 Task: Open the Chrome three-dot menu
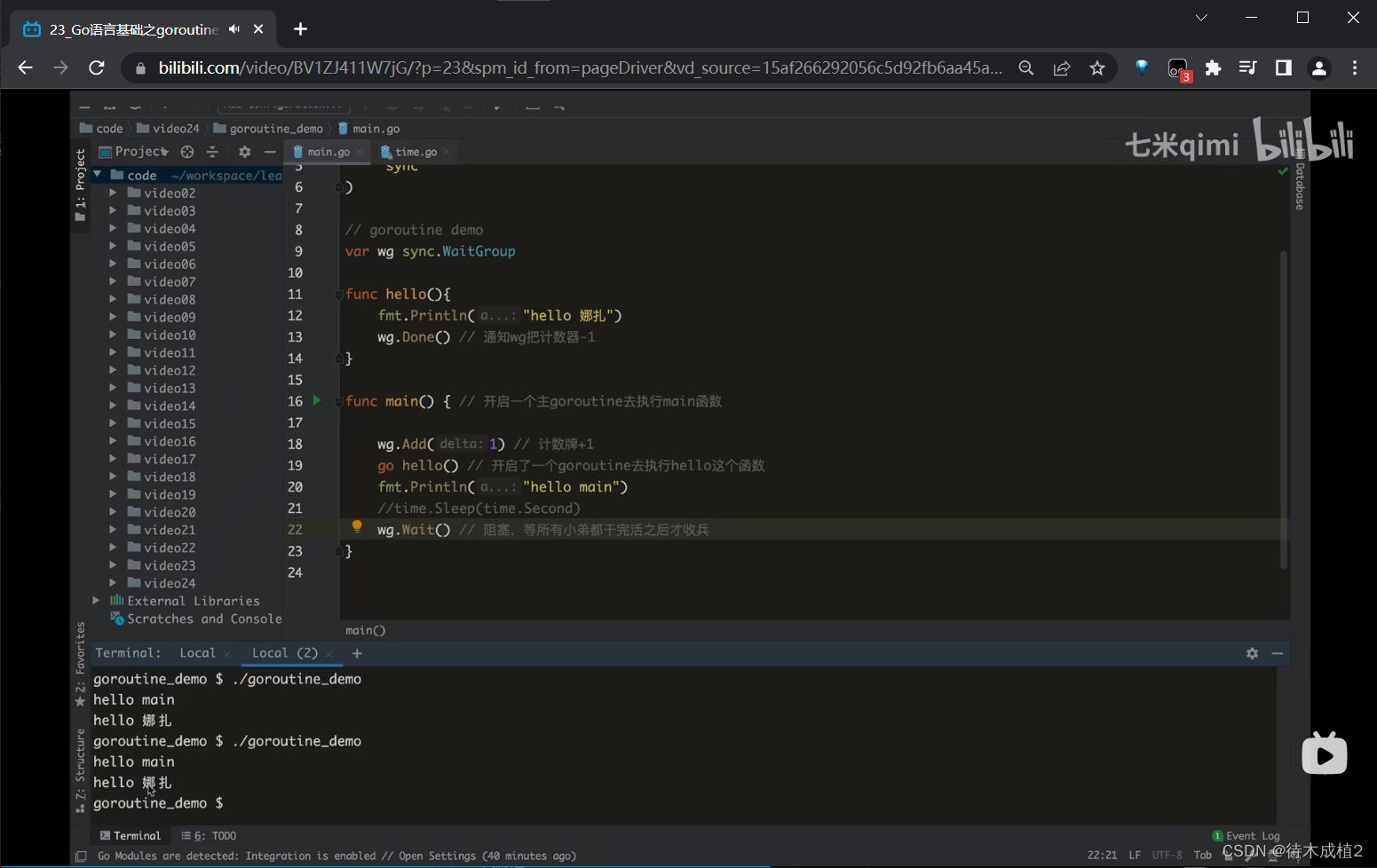(1355, 67)
